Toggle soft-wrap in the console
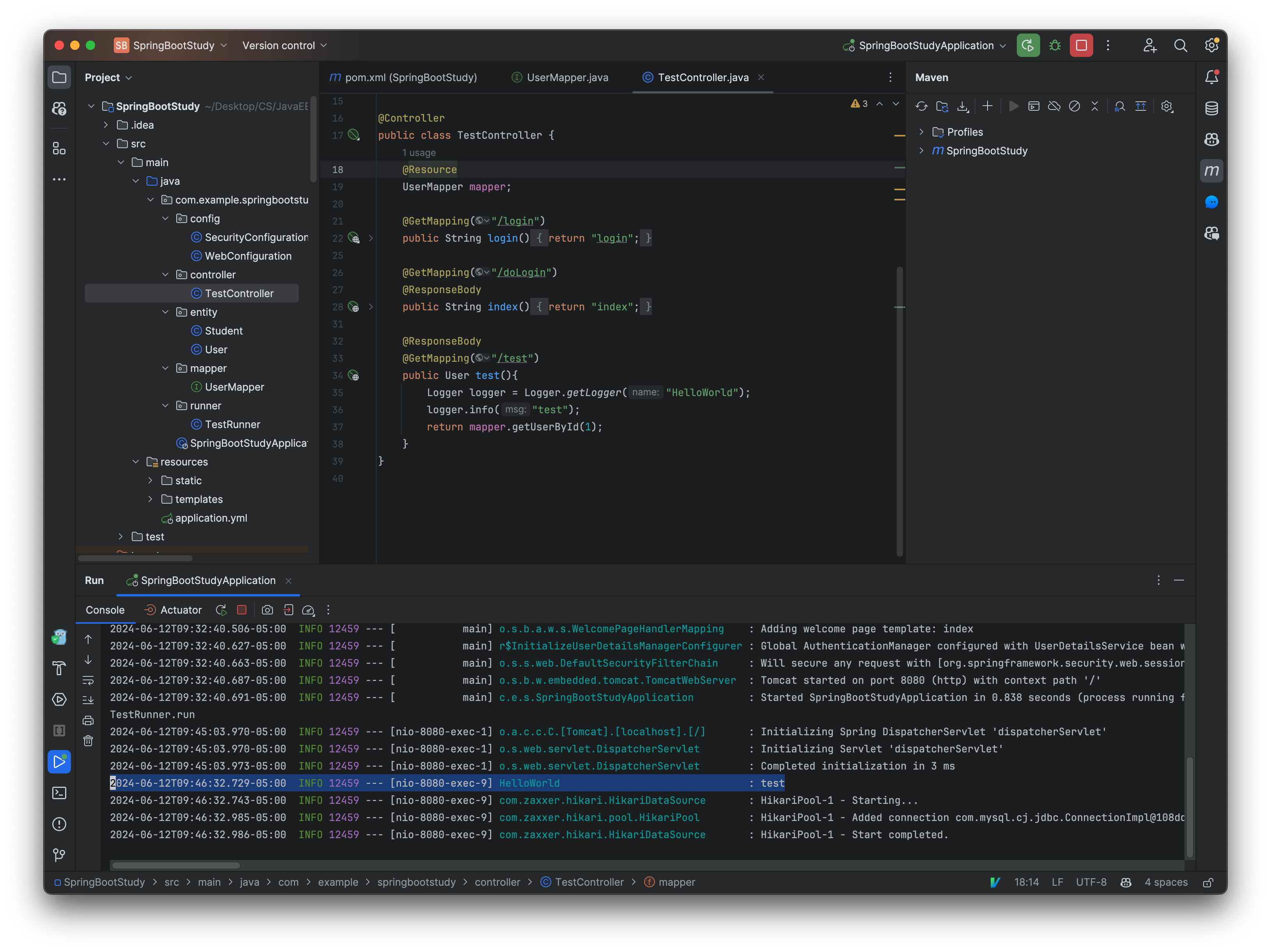Viewport: 1271px width, 952px height. coord(89,680)
